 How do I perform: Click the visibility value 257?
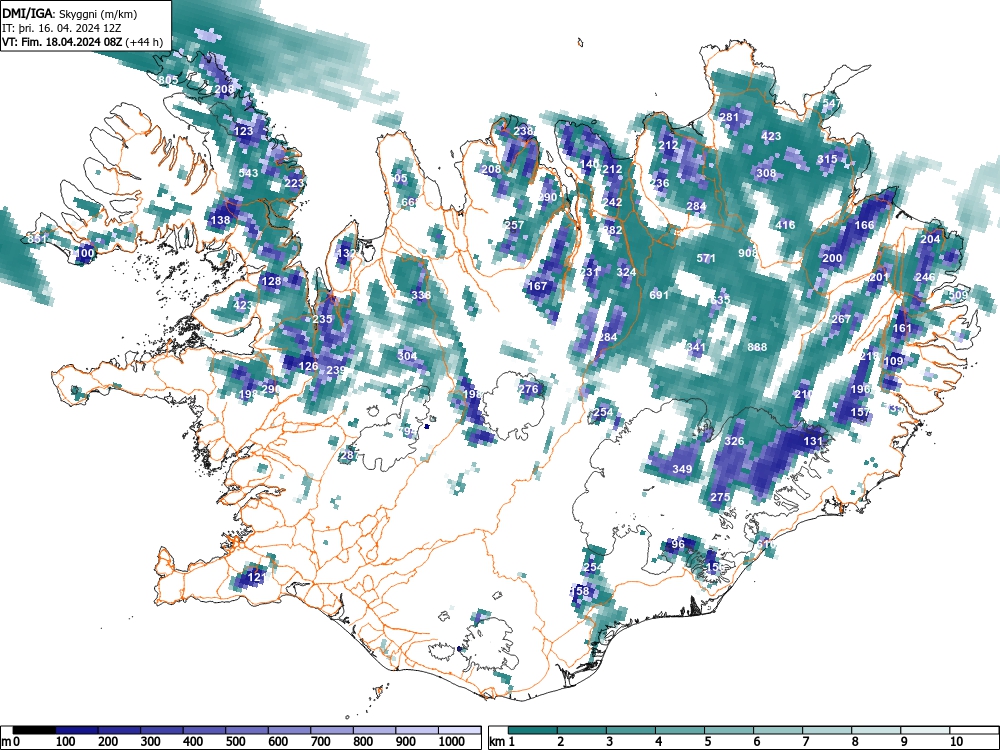tap(514, 224)
